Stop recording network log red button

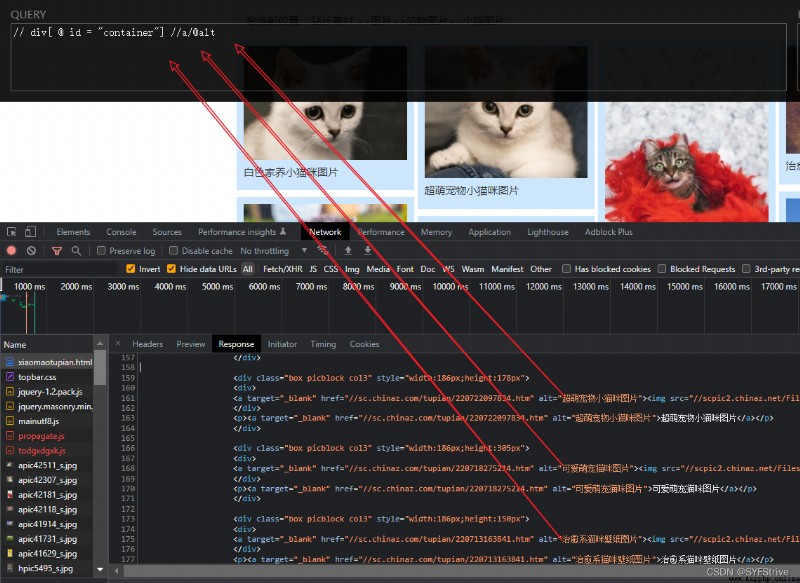(x=11, y=250)
